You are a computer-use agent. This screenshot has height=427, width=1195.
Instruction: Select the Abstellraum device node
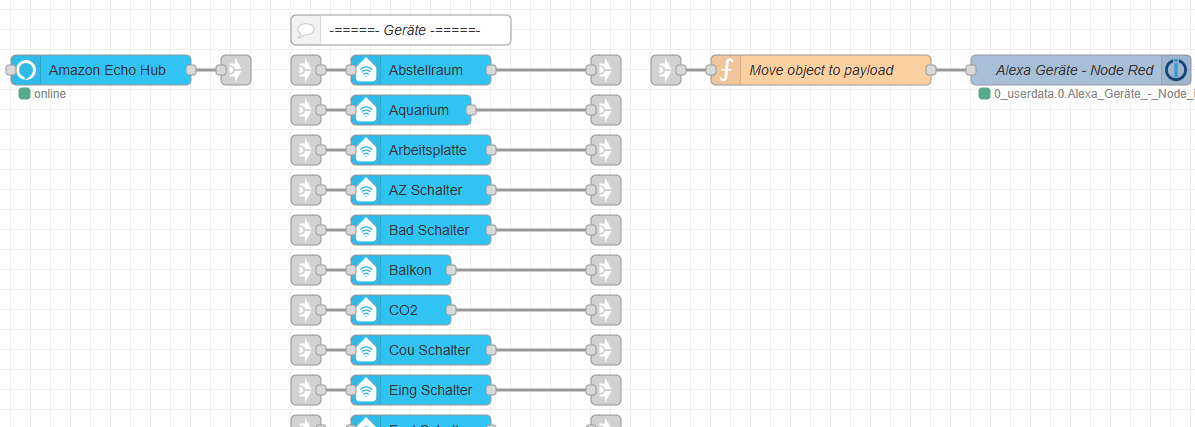(x=421, y=70)
